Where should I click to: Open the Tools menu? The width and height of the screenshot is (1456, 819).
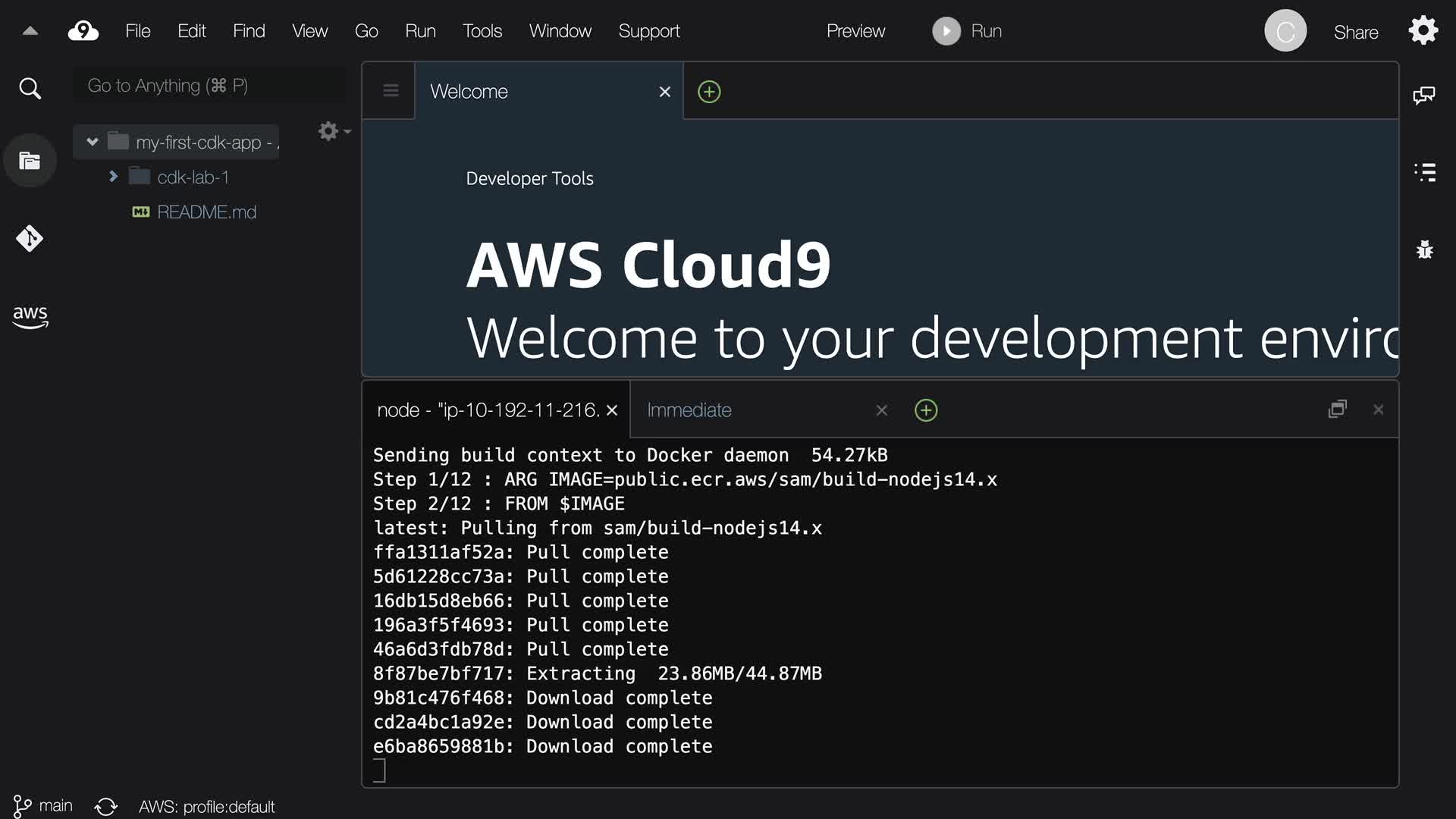tap(482, 31)
